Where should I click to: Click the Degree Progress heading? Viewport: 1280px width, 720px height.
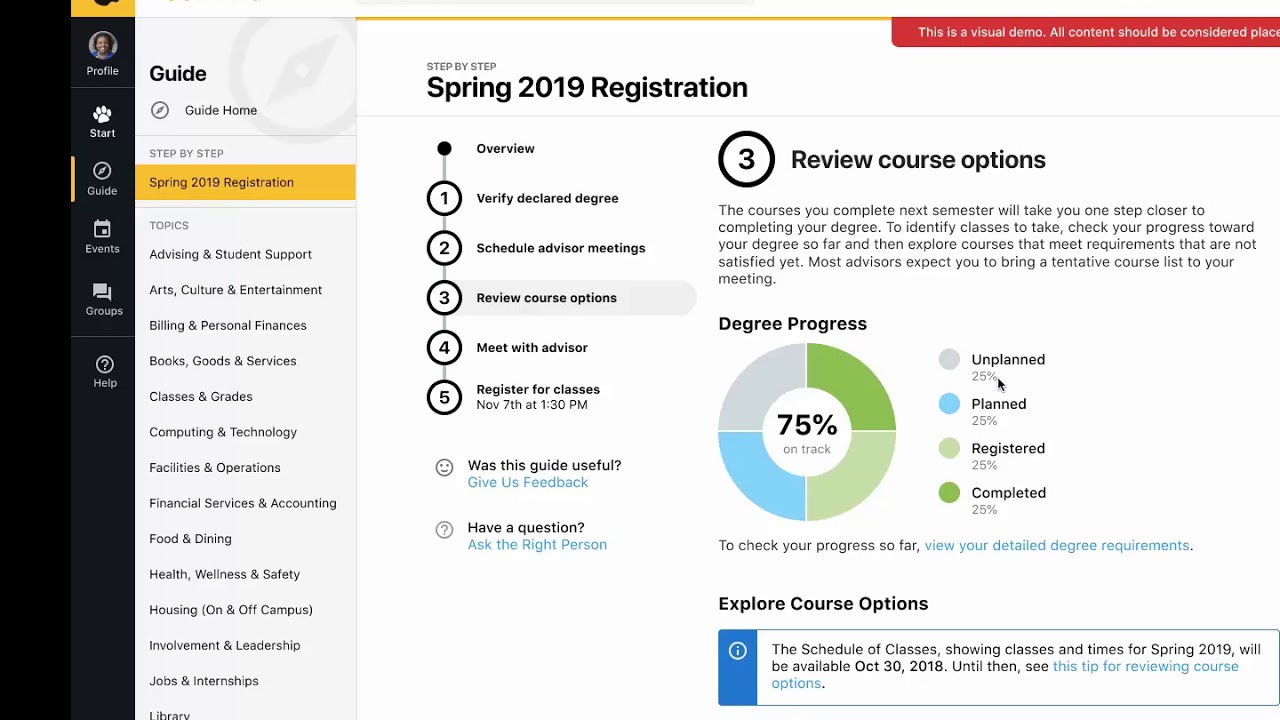pyautogui.click(x=792, y=324)
